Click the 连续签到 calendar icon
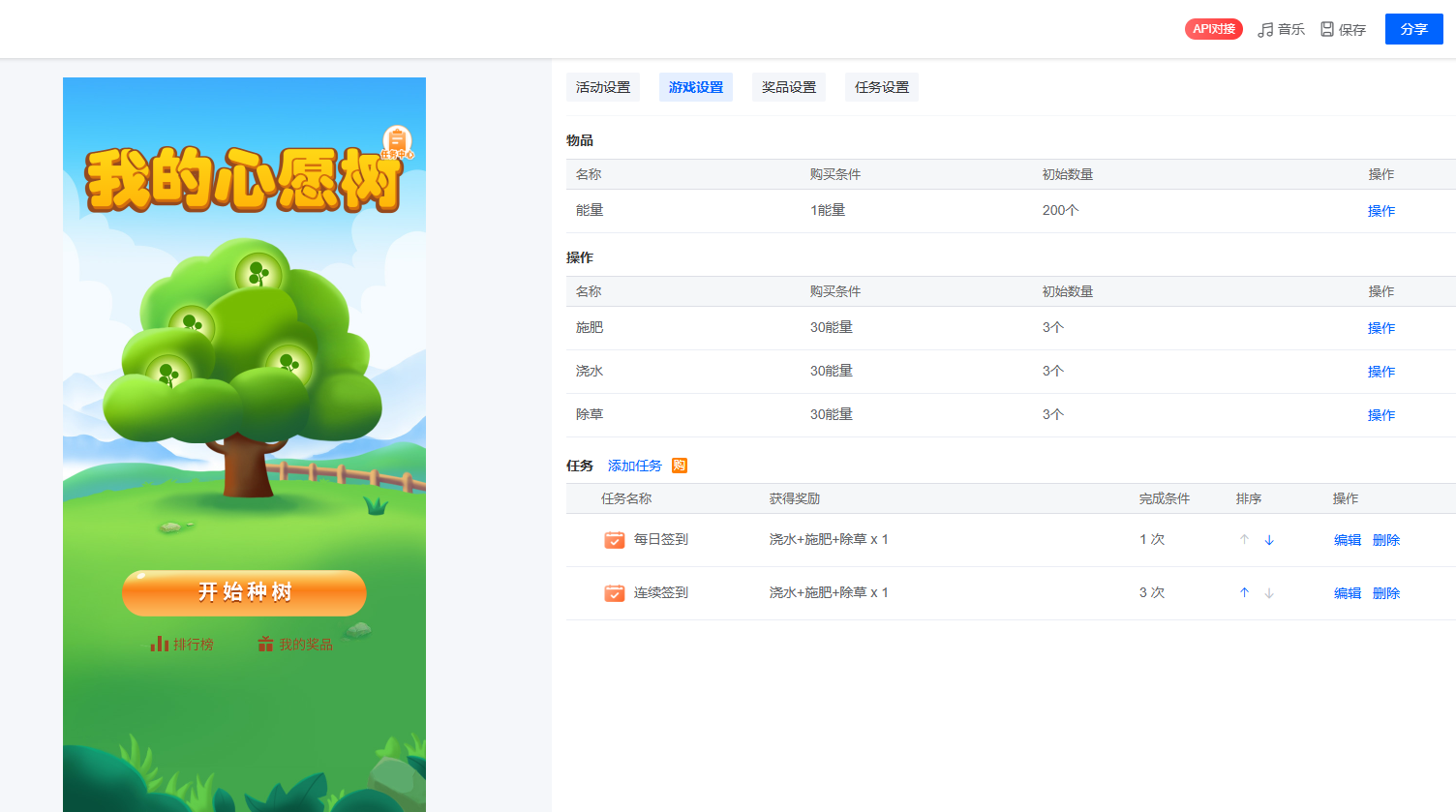 point(615,593)
